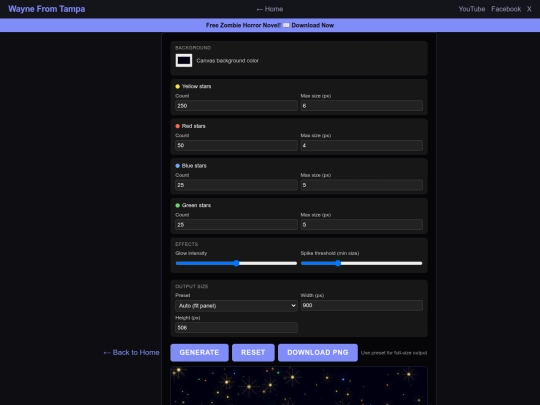
Task: Click the starfield canvas preview
Action: click(x=299, y=386)
